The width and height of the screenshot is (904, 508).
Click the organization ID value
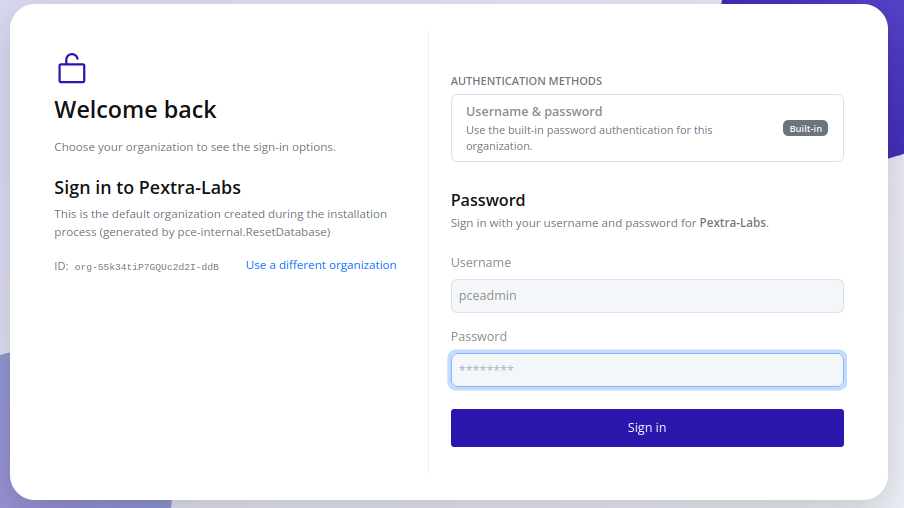(146, 267)
